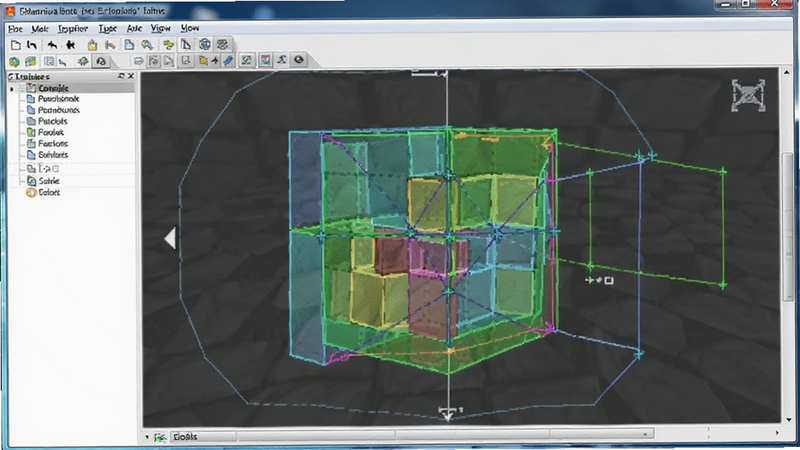Select the blue pencil draw tool
The image size is (800, 450).
(228, 61)
